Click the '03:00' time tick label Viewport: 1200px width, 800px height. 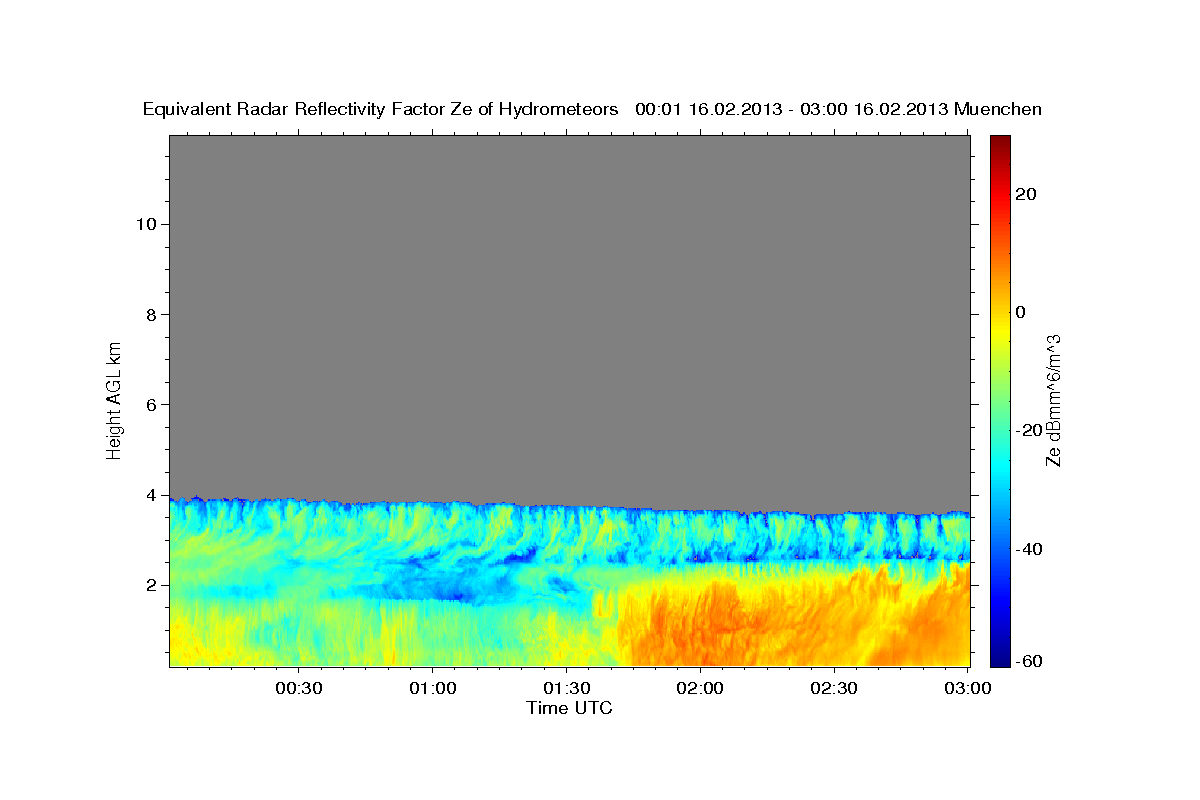[x=967, y=688]
